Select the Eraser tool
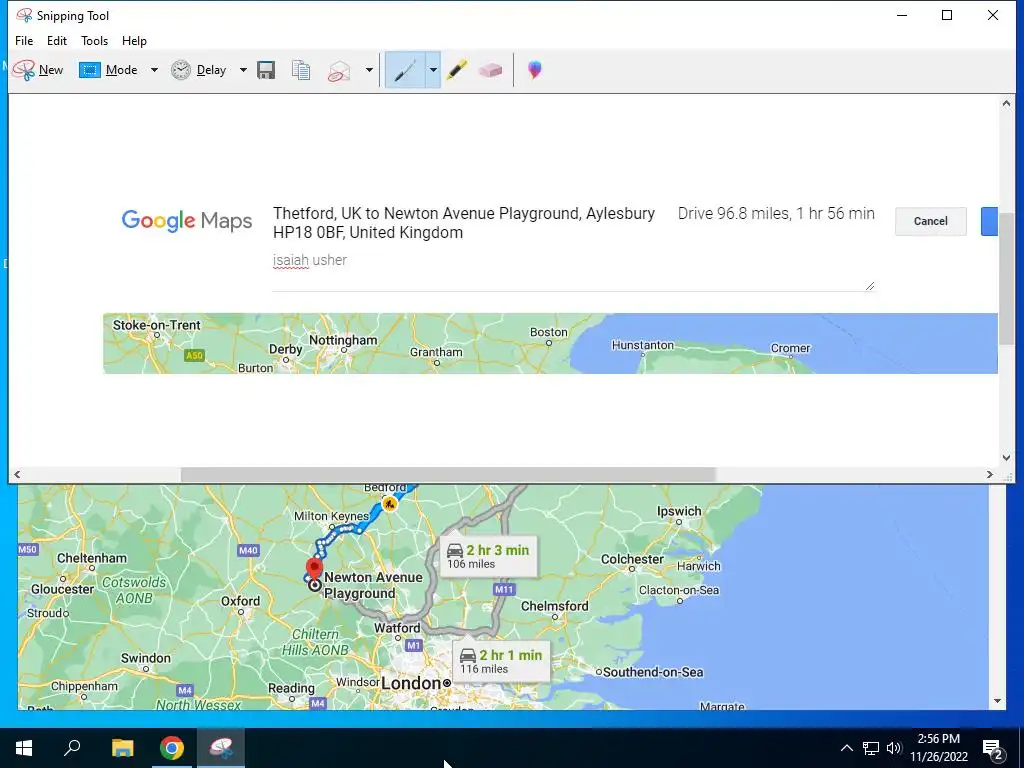This screenshot has height=768, width=1024. tap(490, 70)
